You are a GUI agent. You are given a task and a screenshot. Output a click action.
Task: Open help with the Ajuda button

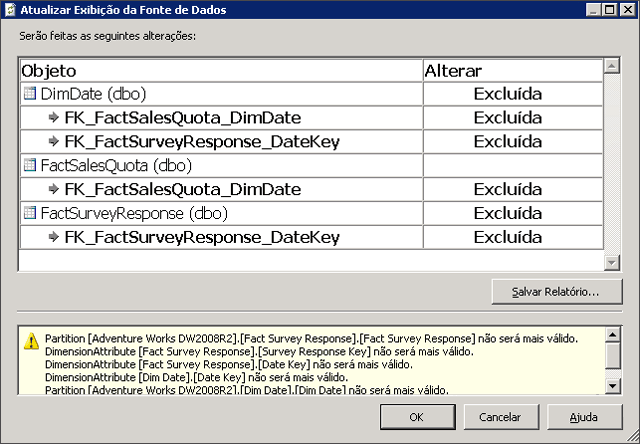coord(584,417)
